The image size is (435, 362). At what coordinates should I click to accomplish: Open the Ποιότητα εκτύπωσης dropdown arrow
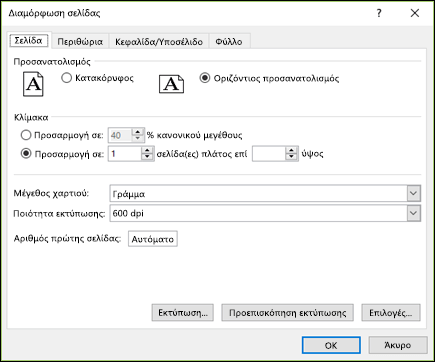[x=413, y=213]
